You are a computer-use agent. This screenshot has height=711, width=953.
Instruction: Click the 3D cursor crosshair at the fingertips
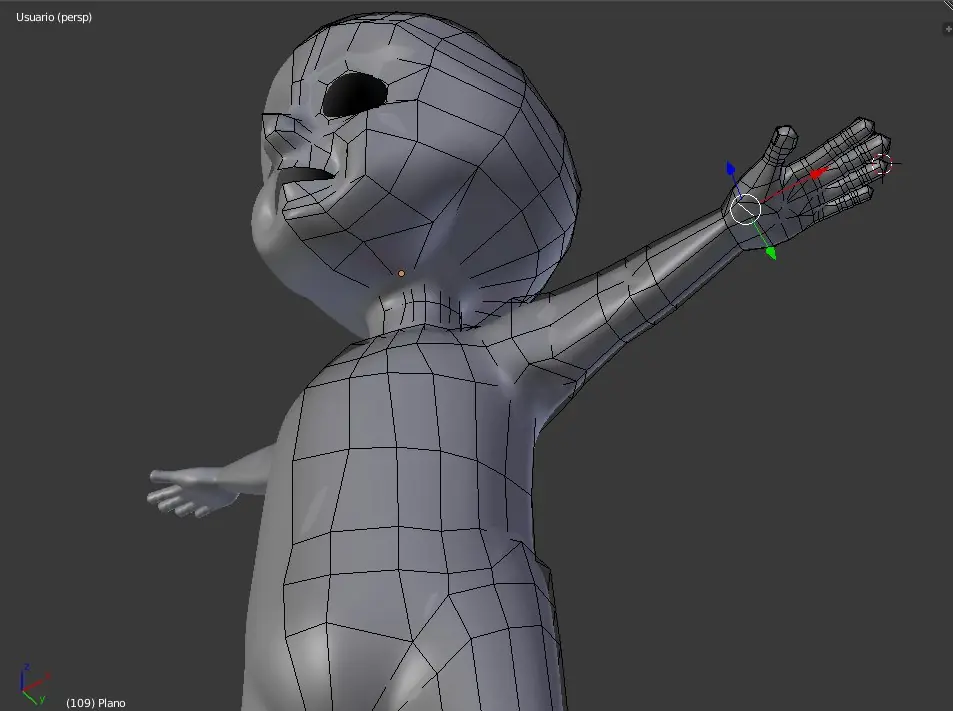(x=881, y=164)
